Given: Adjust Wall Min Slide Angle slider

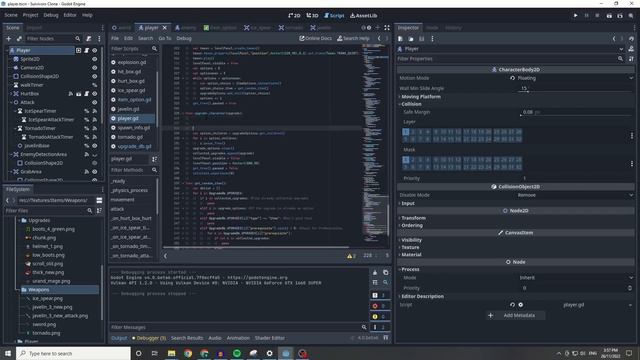Looking at the screenshot, I should pos(576,89).
